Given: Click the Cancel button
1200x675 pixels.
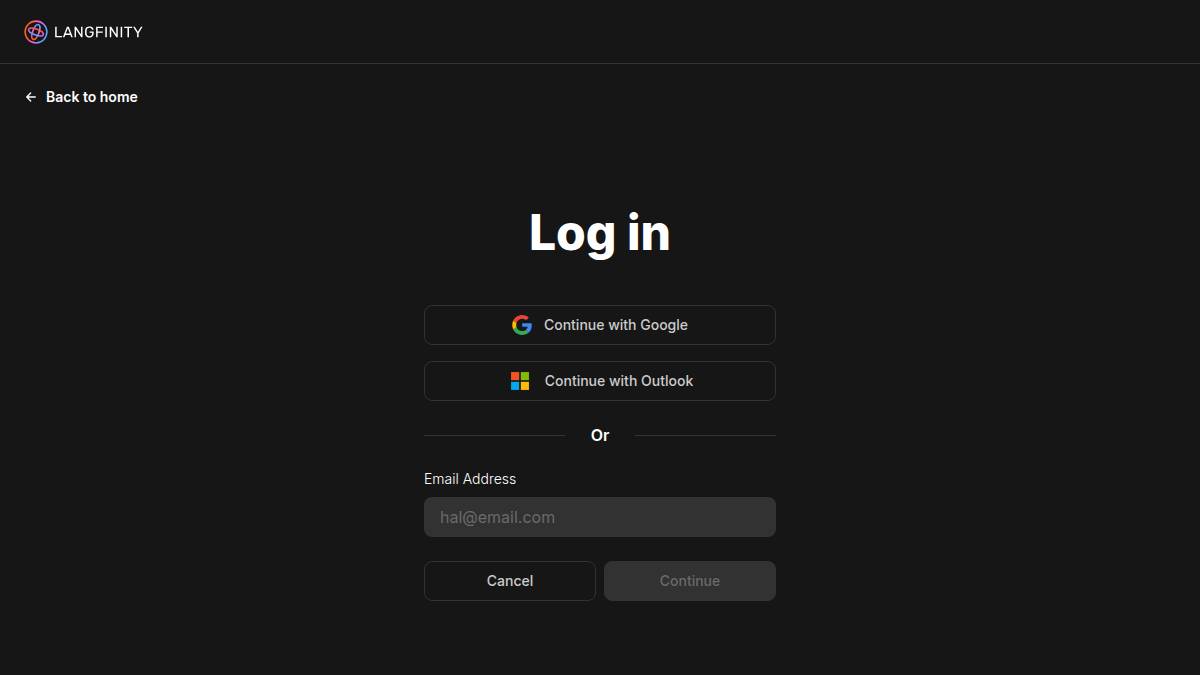Looking at the screenshot, I should (509, 580).
